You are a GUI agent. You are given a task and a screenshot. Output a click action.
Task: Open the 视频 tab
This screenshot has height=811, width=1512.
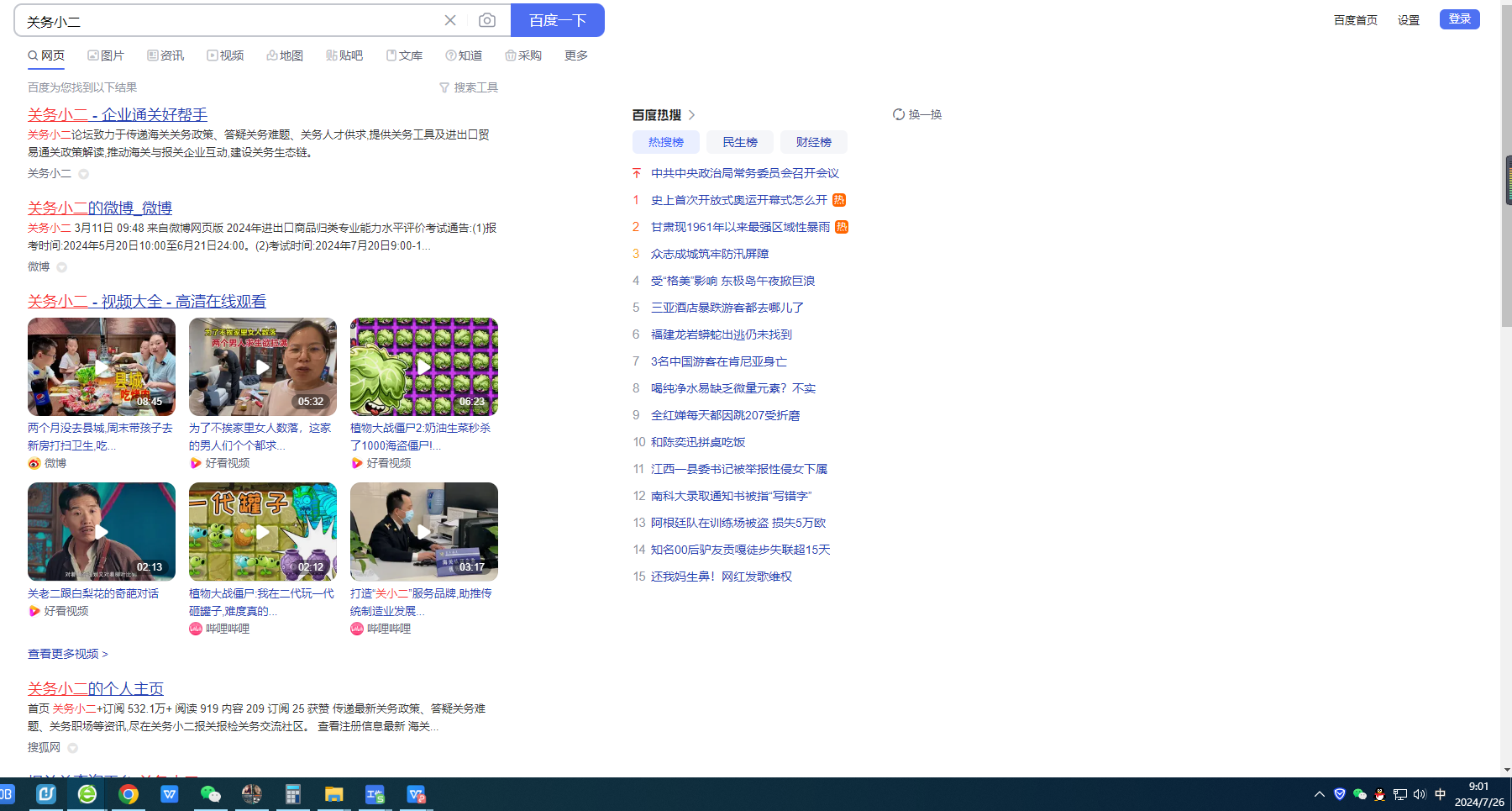click(x=225, y=55)
